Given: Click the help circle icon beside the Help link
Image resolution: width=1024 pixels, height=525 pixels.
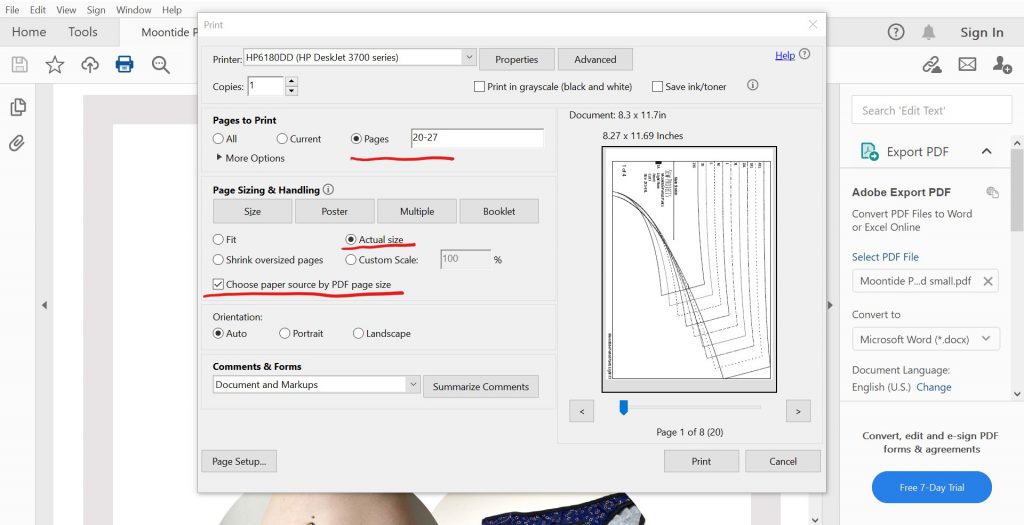Looking at the screenshot, I should tap(805, 54).
